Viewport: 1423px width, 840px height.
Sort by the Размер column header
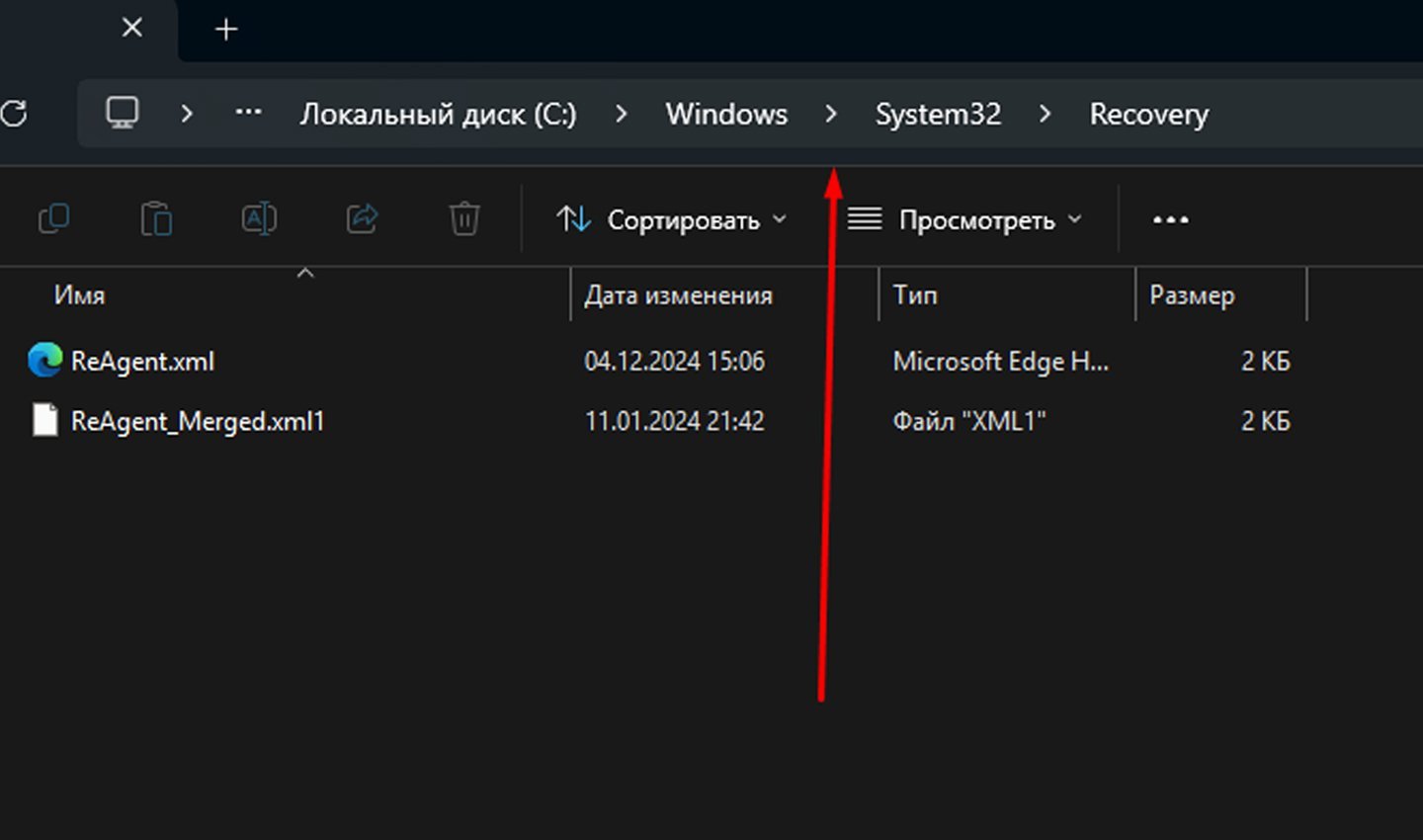click(x=1192, y=294)
